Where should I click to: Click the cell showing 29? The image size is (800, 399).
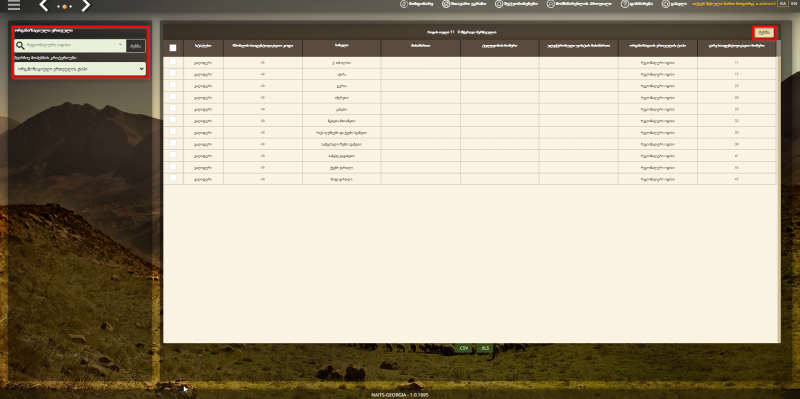click(736, 110)
